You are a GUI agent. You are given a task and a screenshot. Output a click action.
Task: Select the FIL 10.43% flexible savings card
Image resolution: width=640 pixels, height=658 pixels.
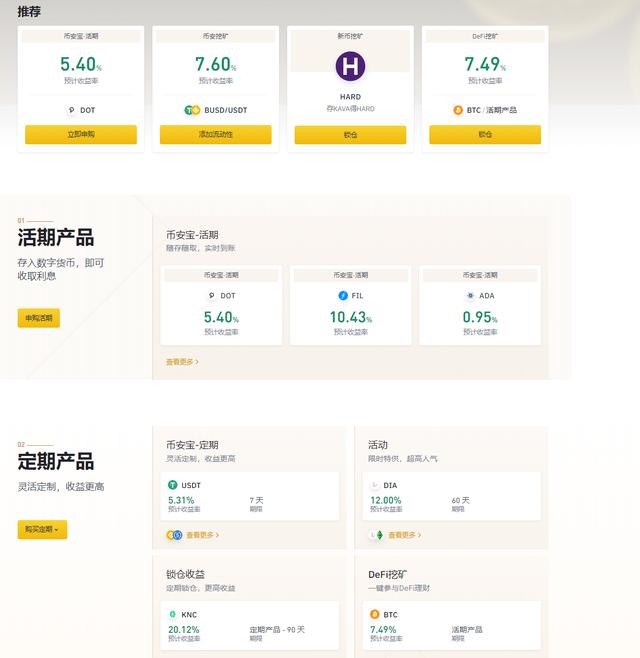tap(350, 306)
